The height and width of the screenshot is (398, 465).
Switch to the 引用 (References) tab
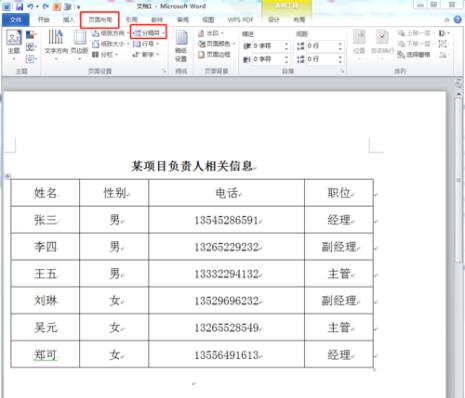pos(131,20)
